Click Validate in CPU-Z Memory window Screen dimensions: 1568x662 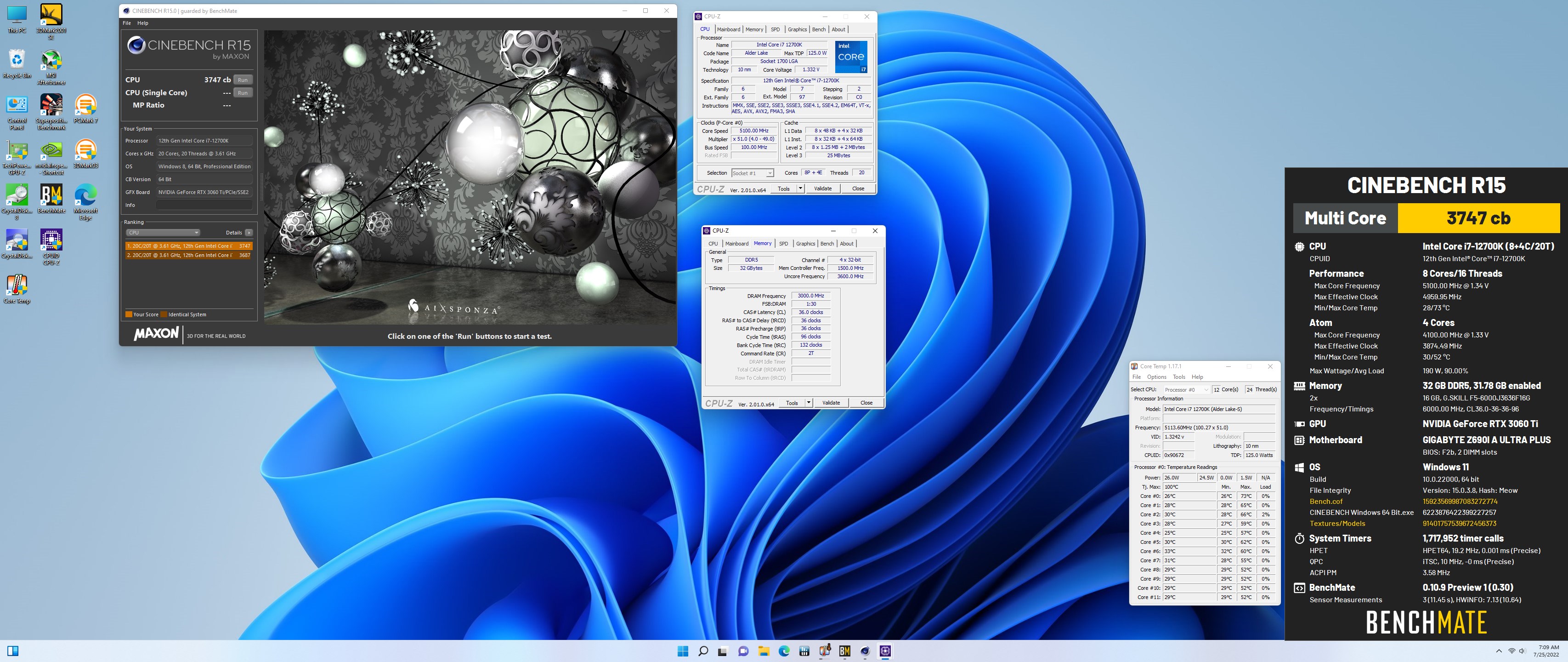(831, 403)
